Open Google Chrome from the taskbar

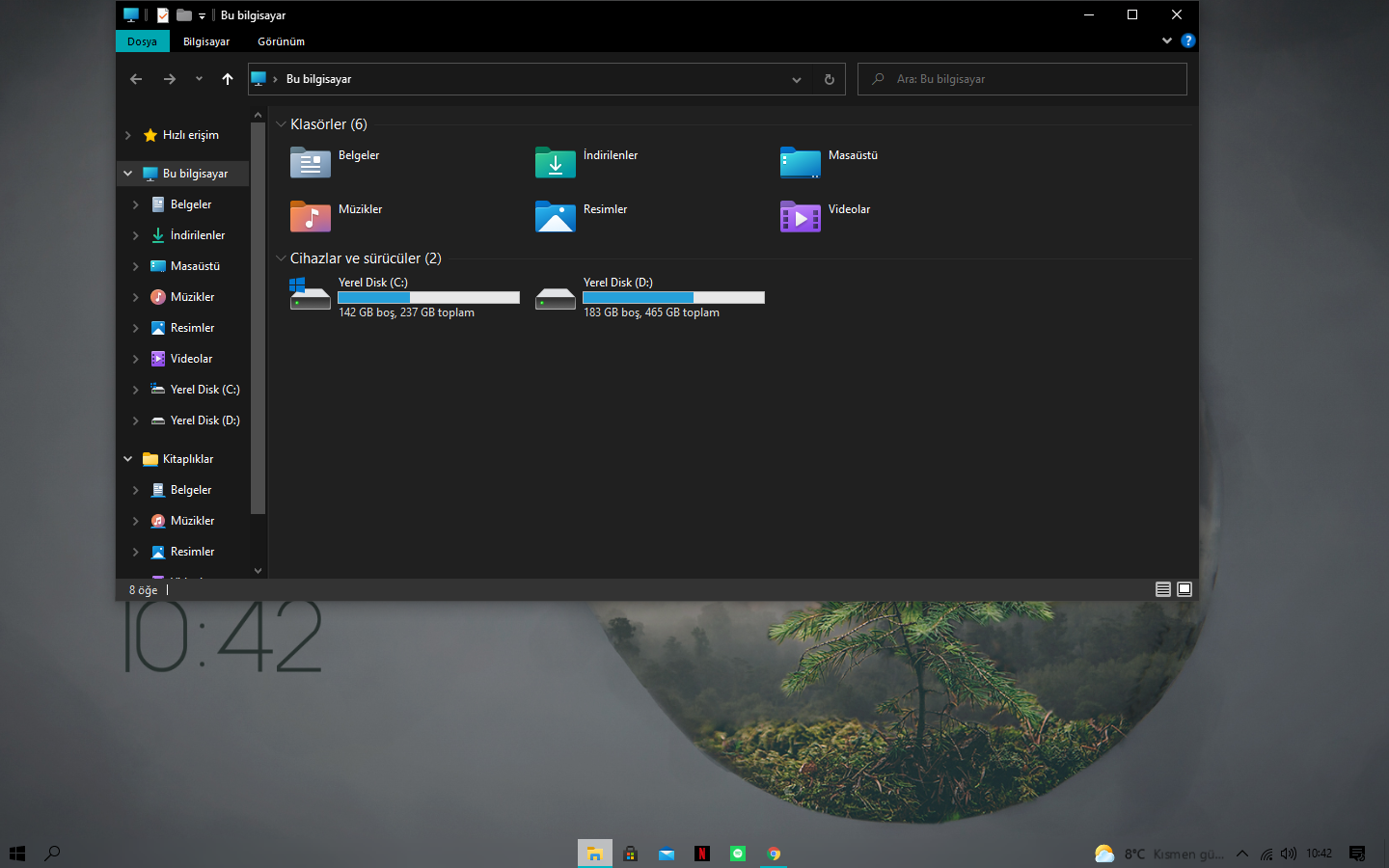click(774, 854)
